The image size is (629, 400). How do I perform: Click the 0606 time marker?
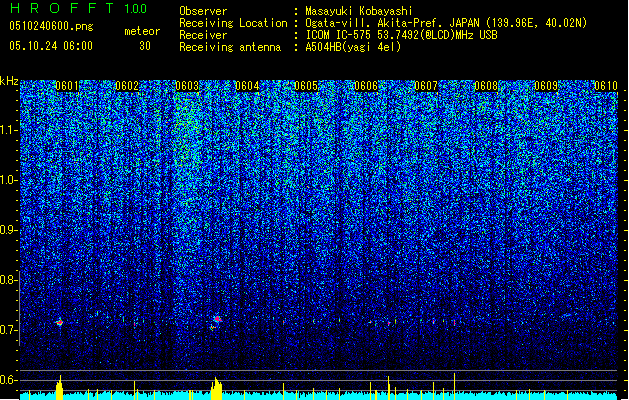[366, 86]
